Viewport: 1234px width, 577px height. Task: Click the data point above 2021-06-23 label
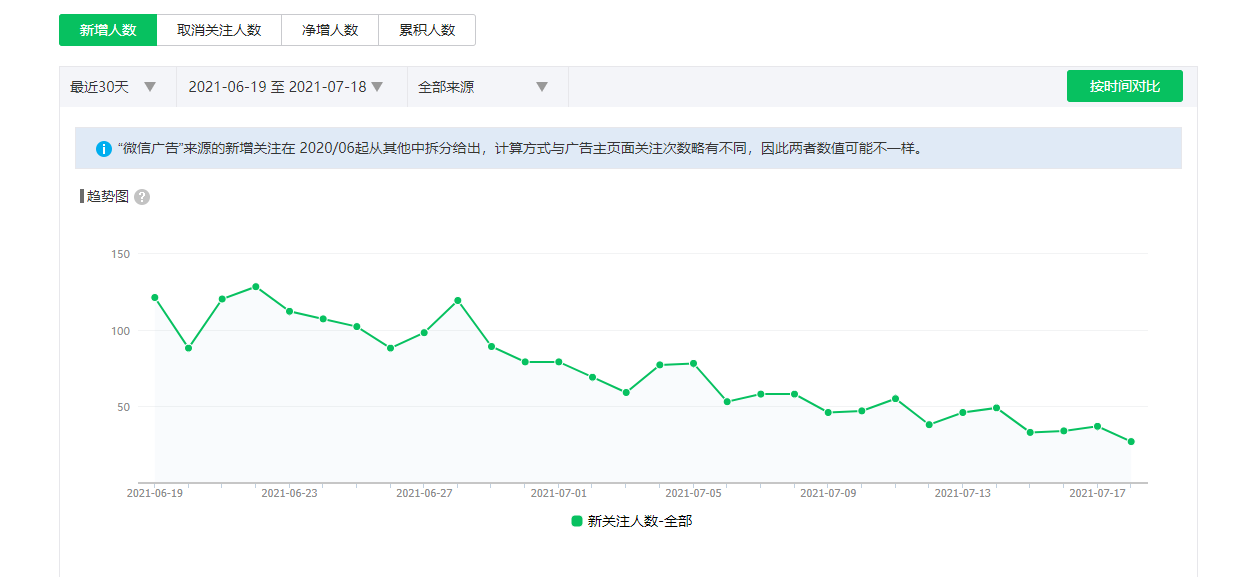[x=289, y=311]
